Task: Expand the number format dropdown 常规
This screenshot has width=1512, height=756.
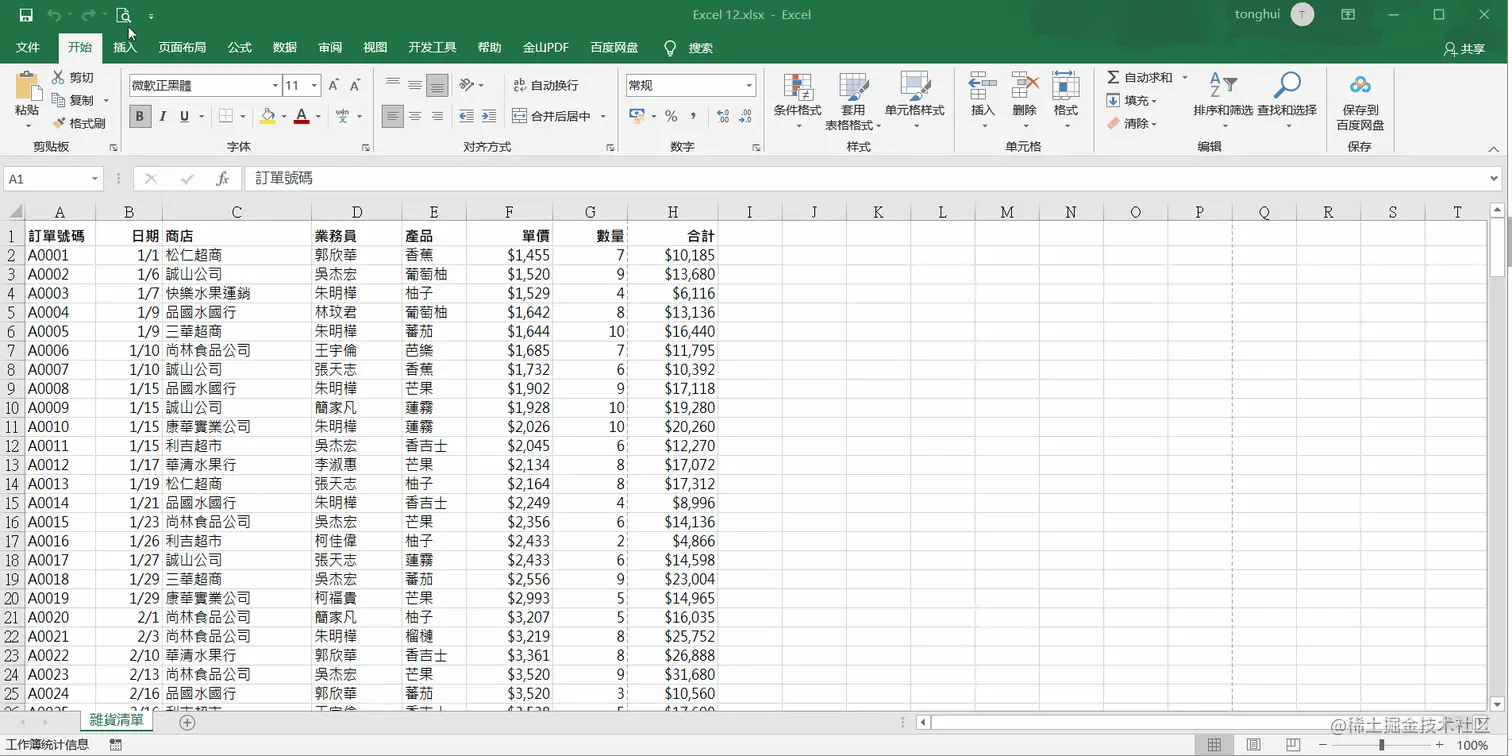Action: (749, 86)
